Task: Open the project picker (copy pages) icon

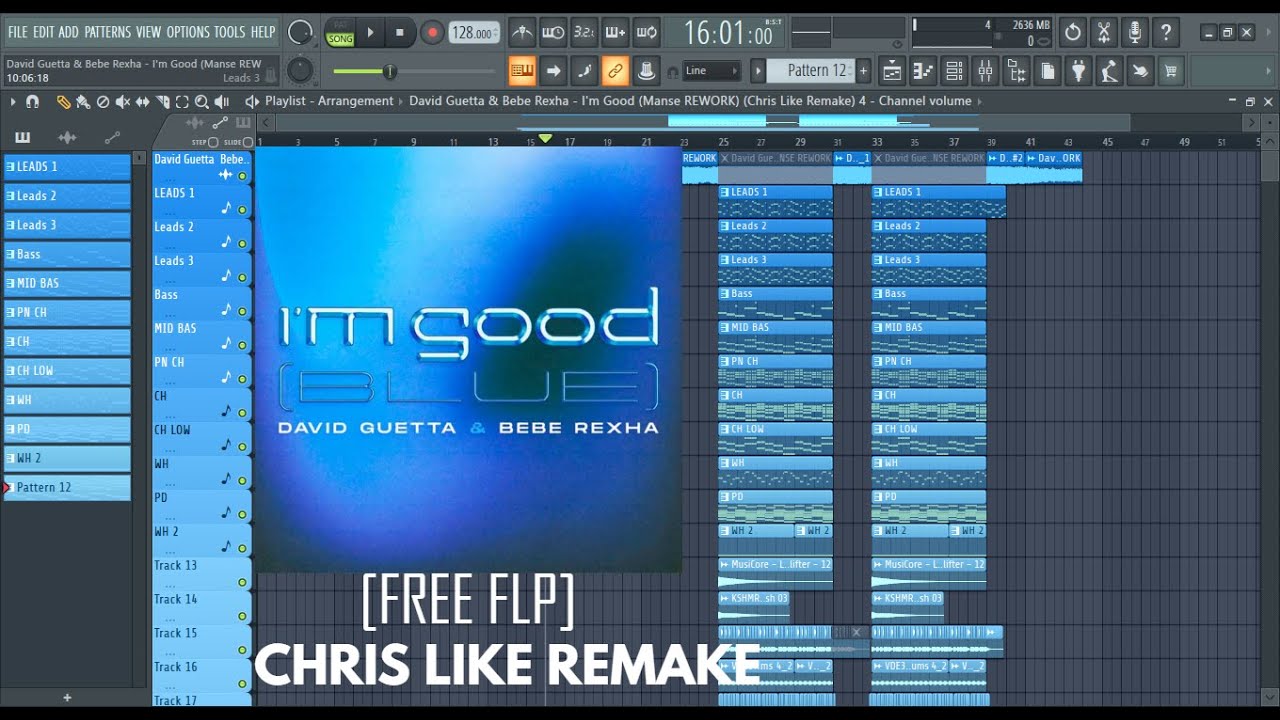Action: click(x=1047, y=70)
